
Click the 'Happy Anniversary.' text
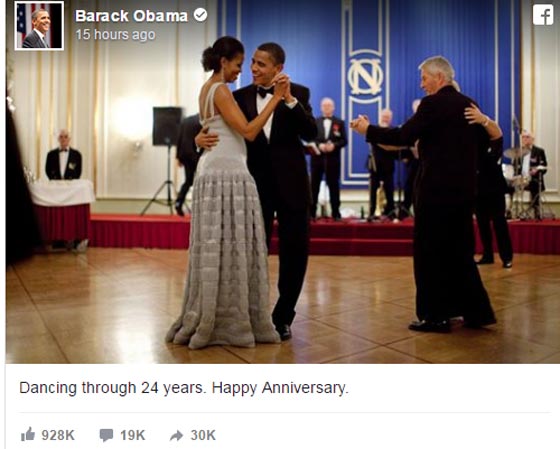(280, 388)
